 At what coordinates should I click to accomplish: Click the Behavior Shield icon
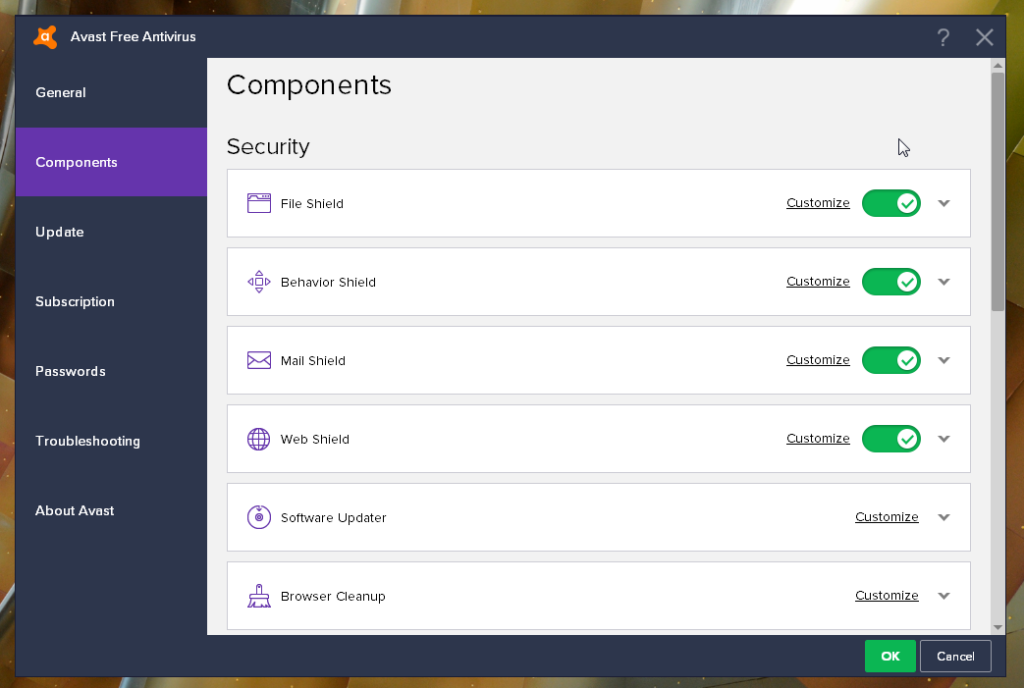[x=259, y=282]
